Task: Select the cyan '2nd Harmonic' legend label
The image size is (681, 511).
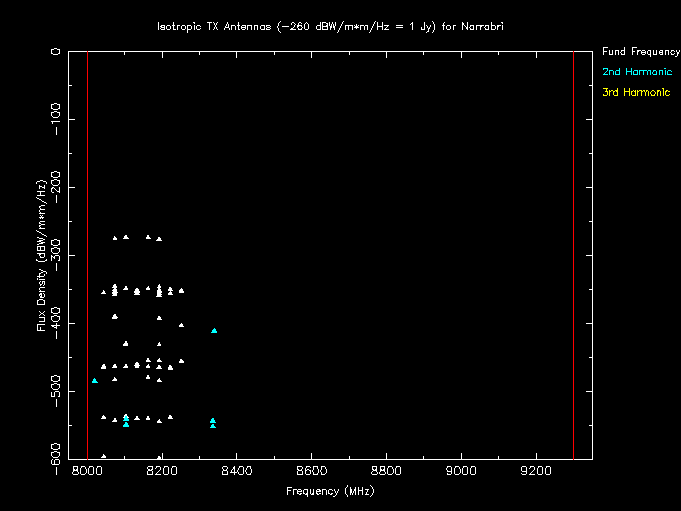Action: pyautogui.click(x=637, y=72)
